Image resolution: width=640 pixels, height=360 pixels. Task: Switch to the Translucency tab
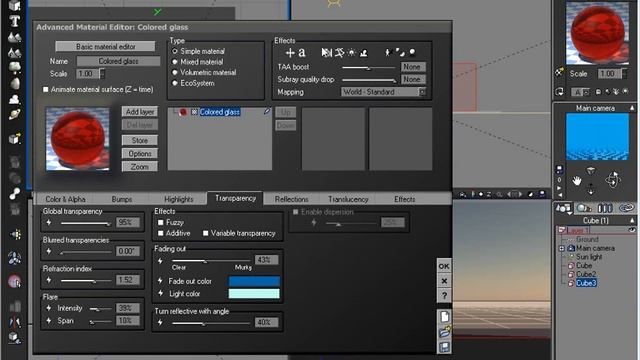348,200
